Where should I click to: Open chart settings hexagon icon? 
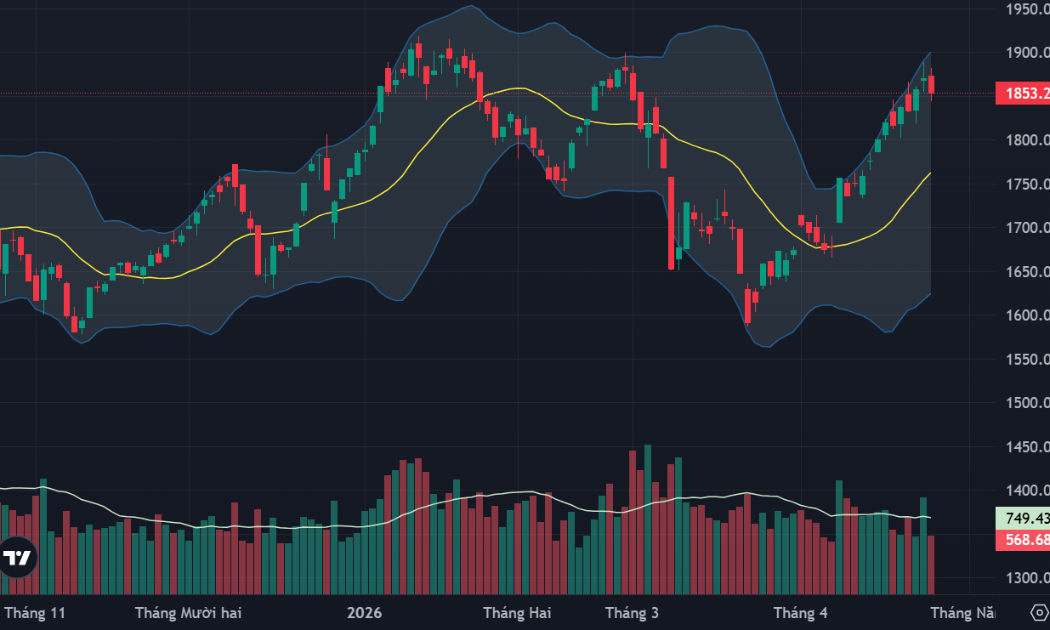1038,611
